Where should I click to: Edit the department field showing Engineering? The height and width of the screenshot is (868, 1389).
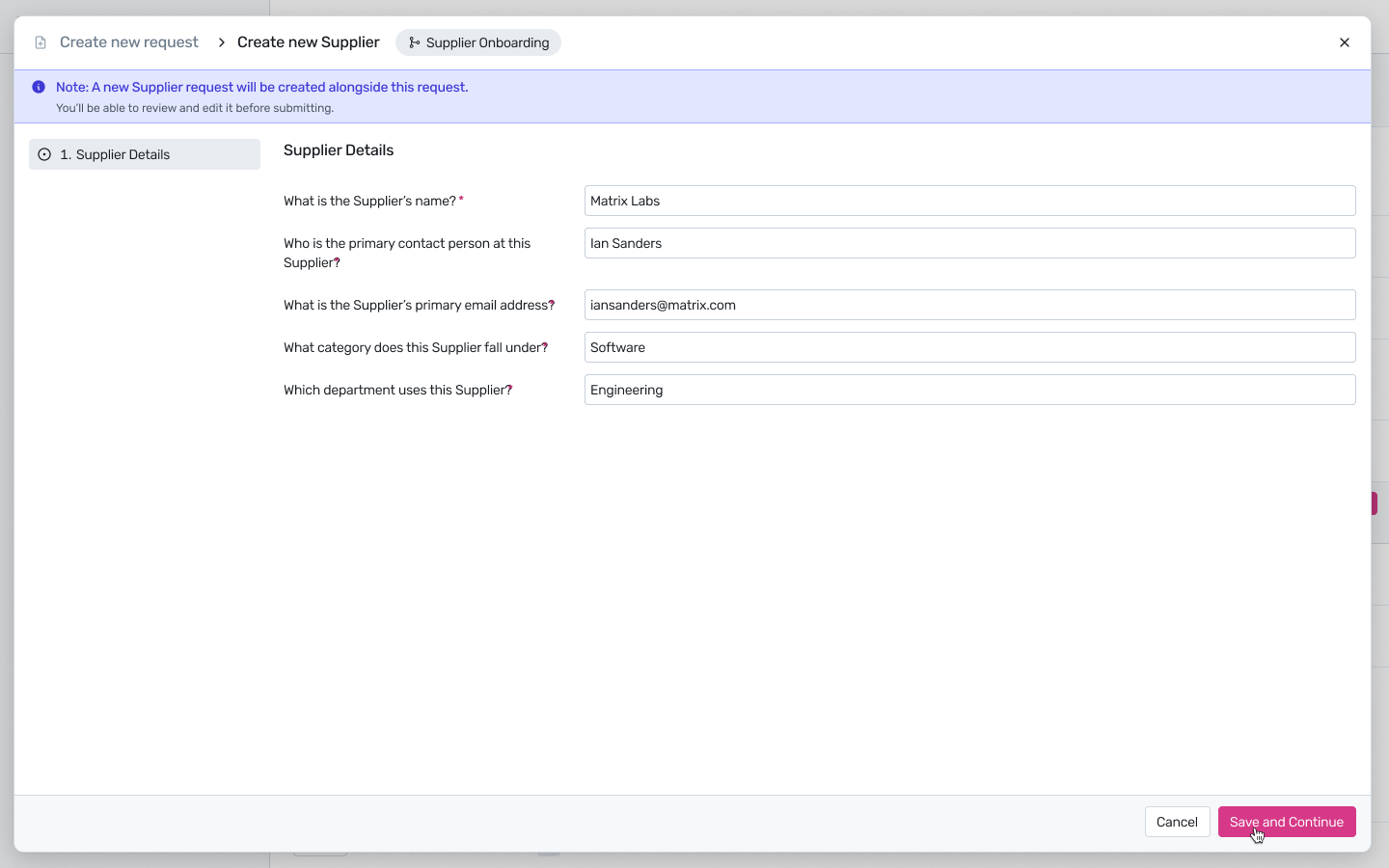click(970, 390)
